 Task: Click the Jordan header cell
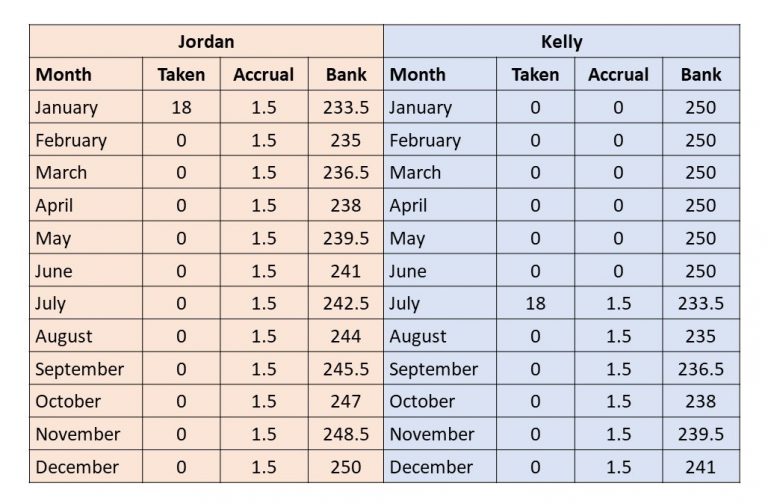tap(206, 42)
